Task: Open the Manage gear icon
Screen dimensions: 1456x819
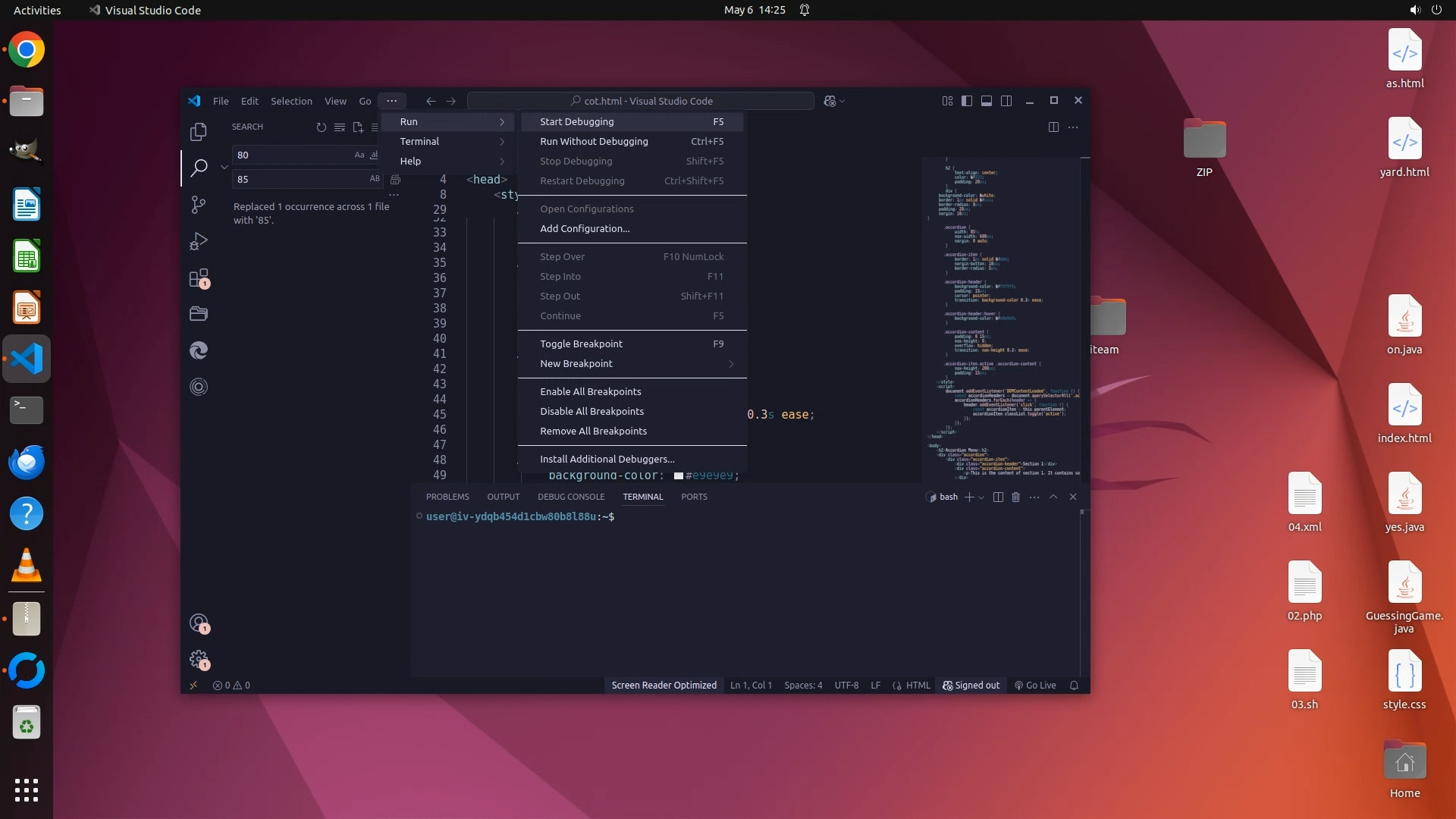Action: [x=199, y=658]
